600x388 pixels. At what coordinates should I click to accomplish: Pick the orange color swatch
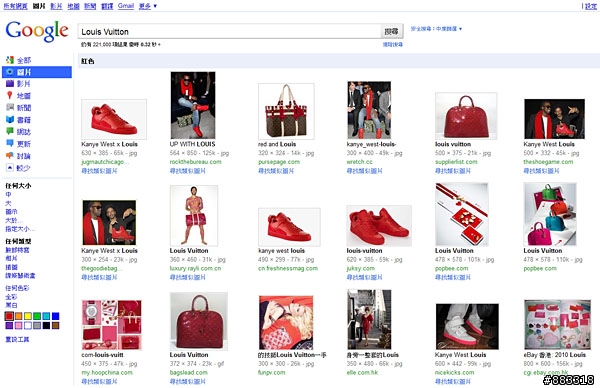pyautogui.click(x=18, y=316)
